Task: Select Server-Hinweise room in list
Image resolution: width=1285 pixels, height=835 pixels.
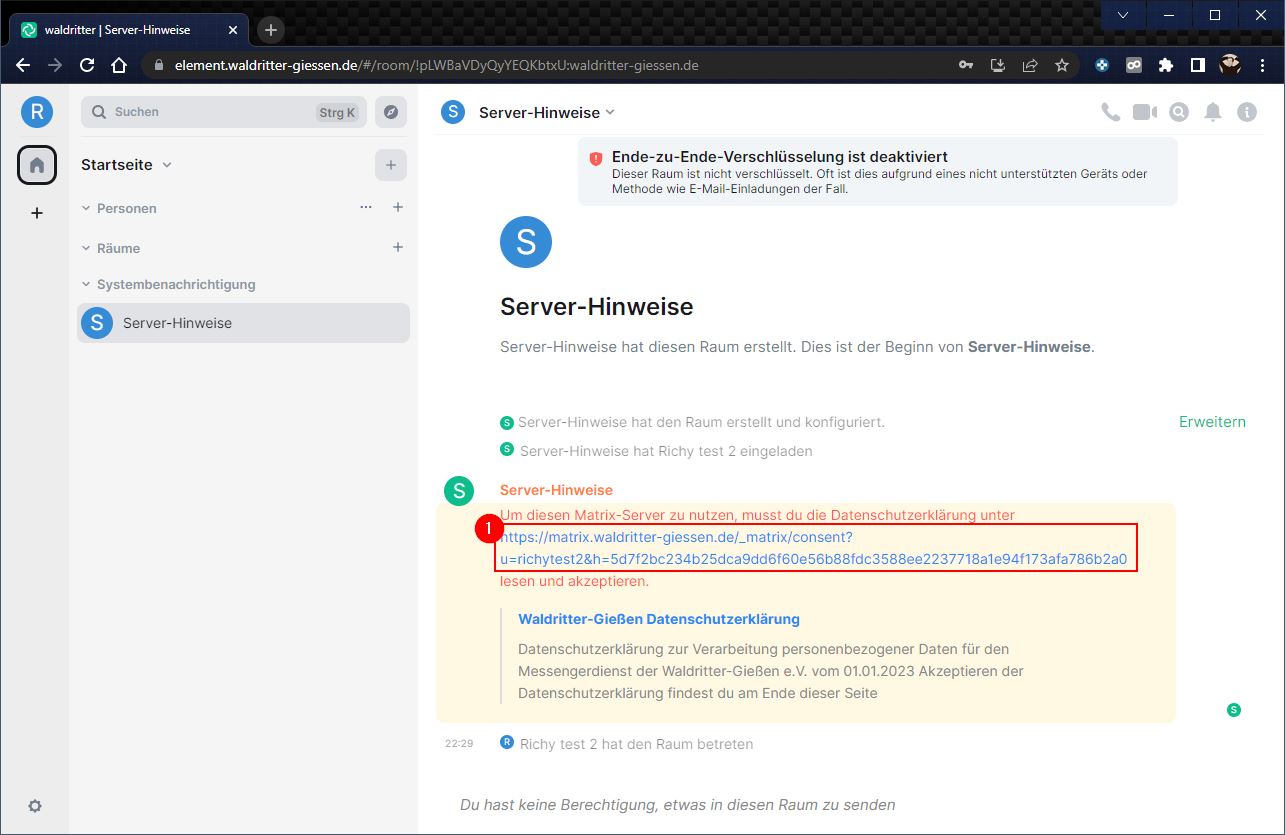Action: [x=243, y=323]
